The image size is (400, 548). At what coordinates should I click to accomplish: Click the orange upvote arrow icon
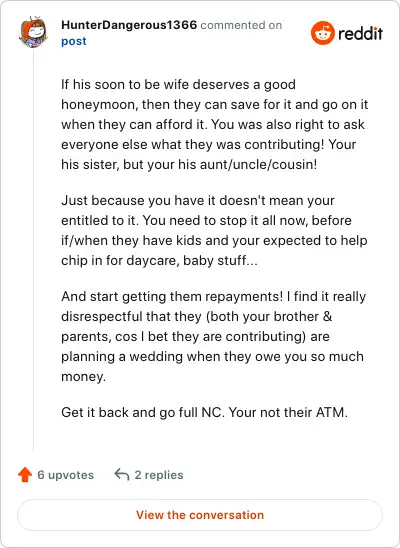(25, 475)
